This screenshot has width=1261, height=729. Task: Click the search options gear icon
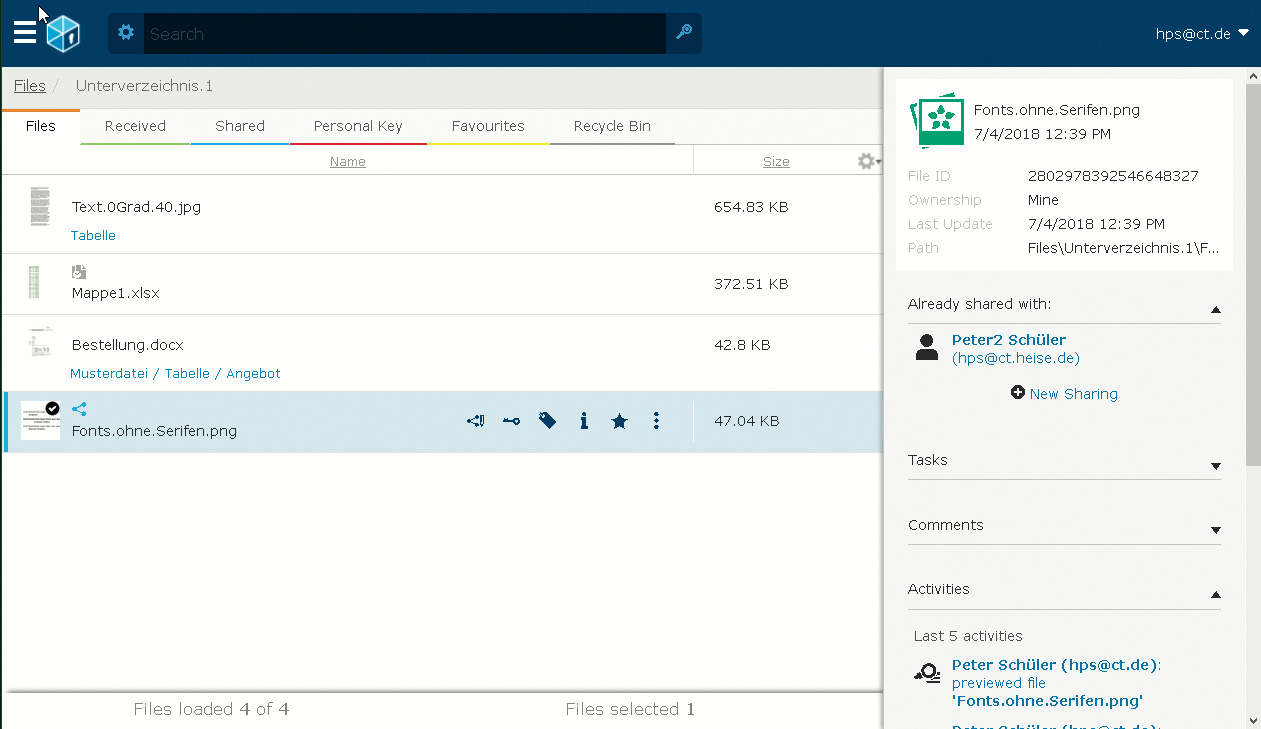click(x=126, y=33)
